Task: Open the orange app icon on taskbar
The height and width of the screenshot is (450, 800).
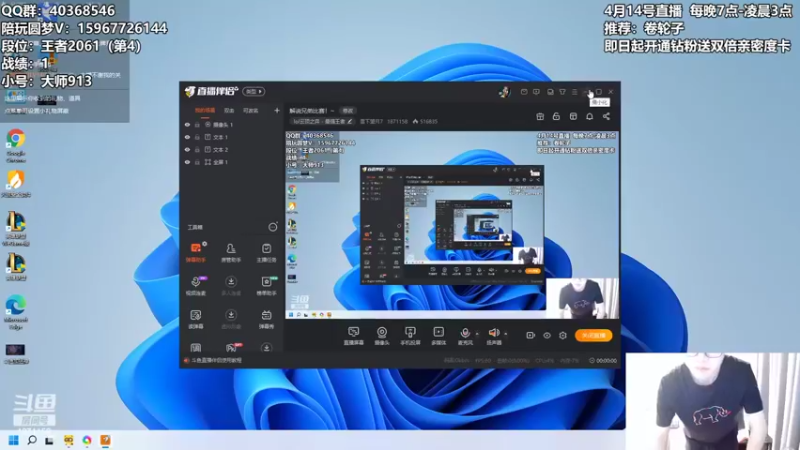Action: [x=105, y=440]
